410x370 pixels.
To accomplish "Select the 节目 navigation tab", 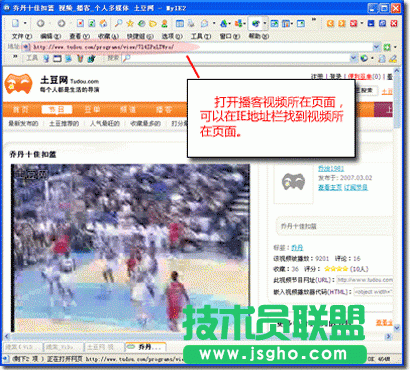I will 57,109.
